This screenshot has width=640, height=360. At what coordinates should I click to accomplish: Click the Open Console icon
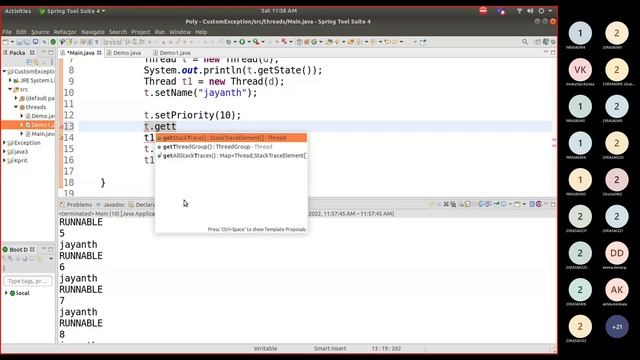point(517,204)
